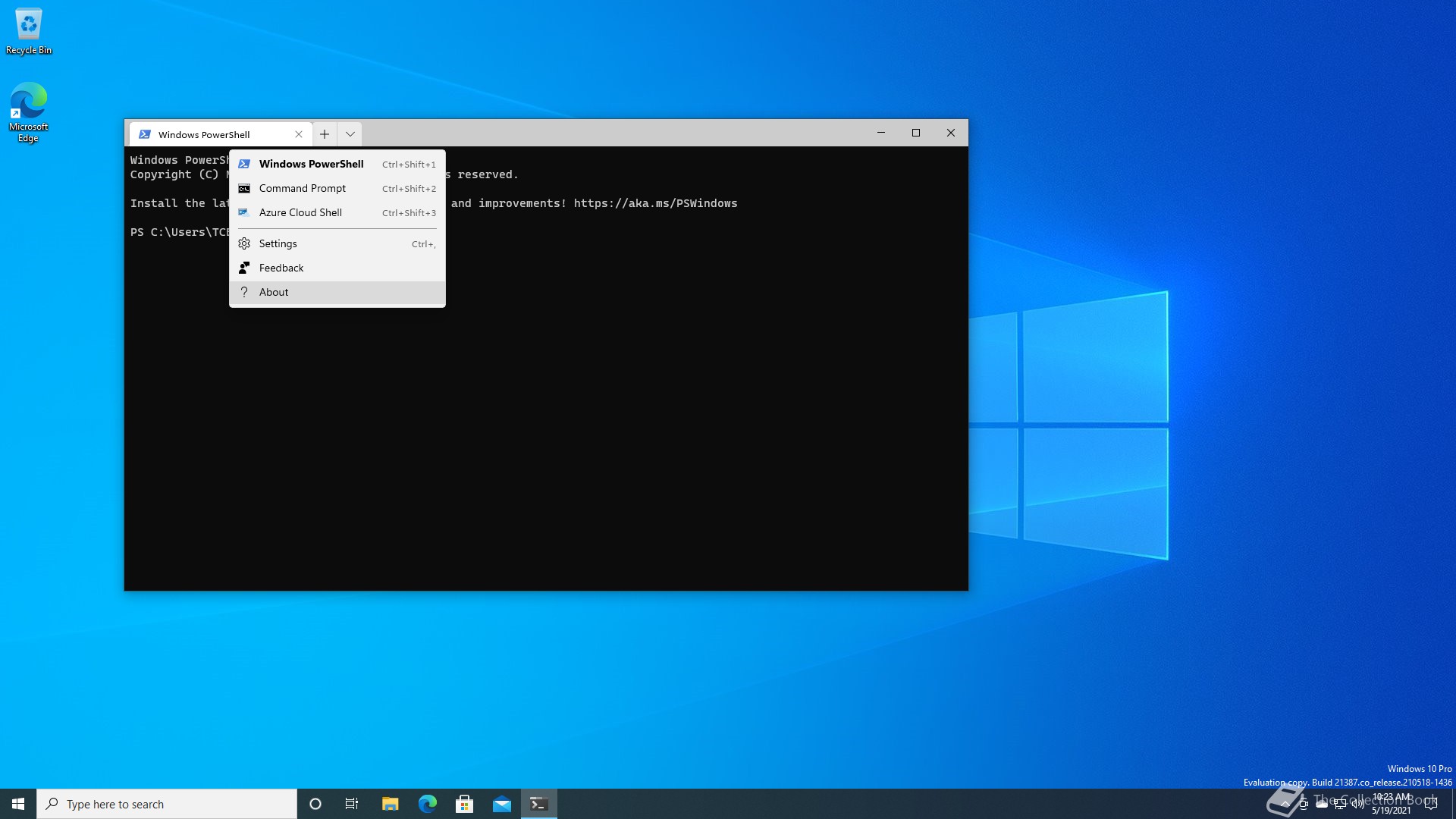Open the Action Center notifications icon
The height and width of the screenshot is (819, 1456).
click(1431, 804)
